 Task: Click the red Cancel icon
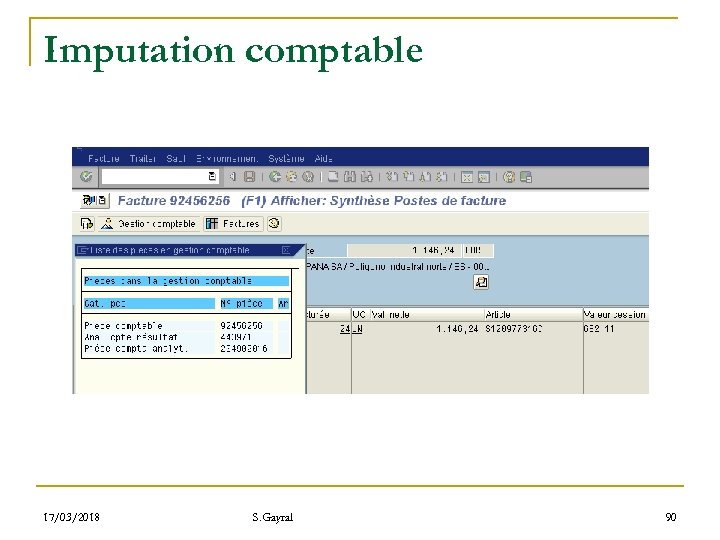click(308, 177)
